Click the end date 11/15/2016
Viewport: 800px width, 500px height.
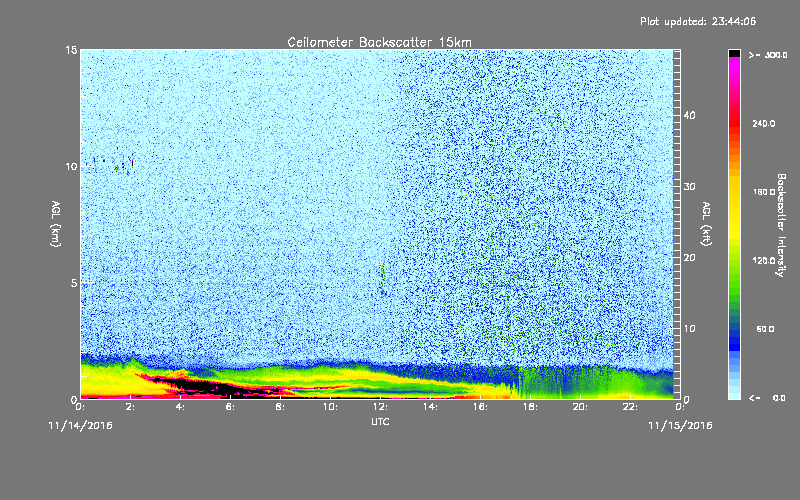point(680,426)
